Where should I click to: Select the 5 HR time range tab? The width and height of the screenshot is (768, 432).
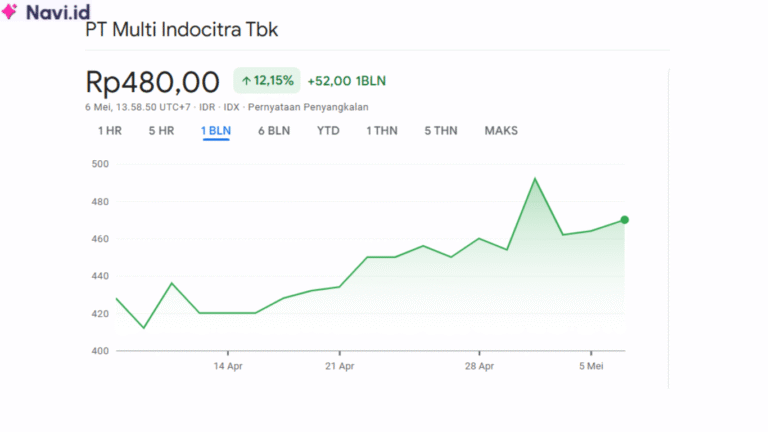[x=162, y=131]
